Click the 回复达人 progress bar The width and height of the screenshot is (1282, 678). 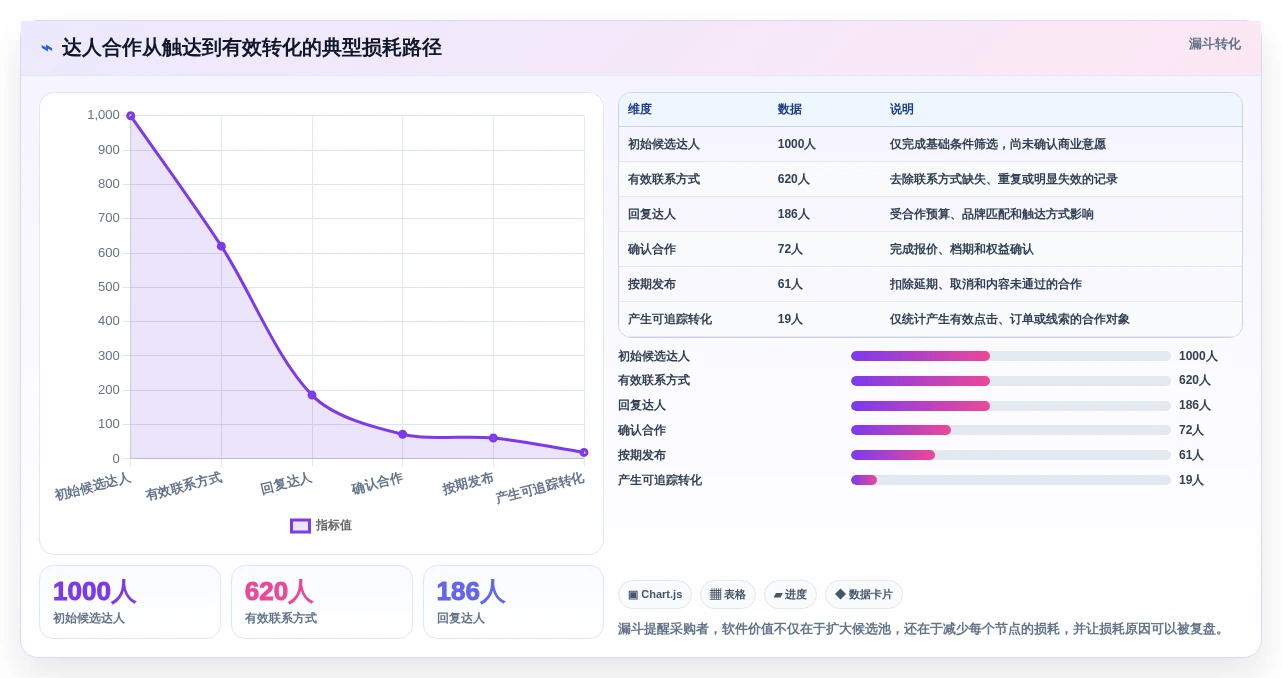tap(1011, 406)
